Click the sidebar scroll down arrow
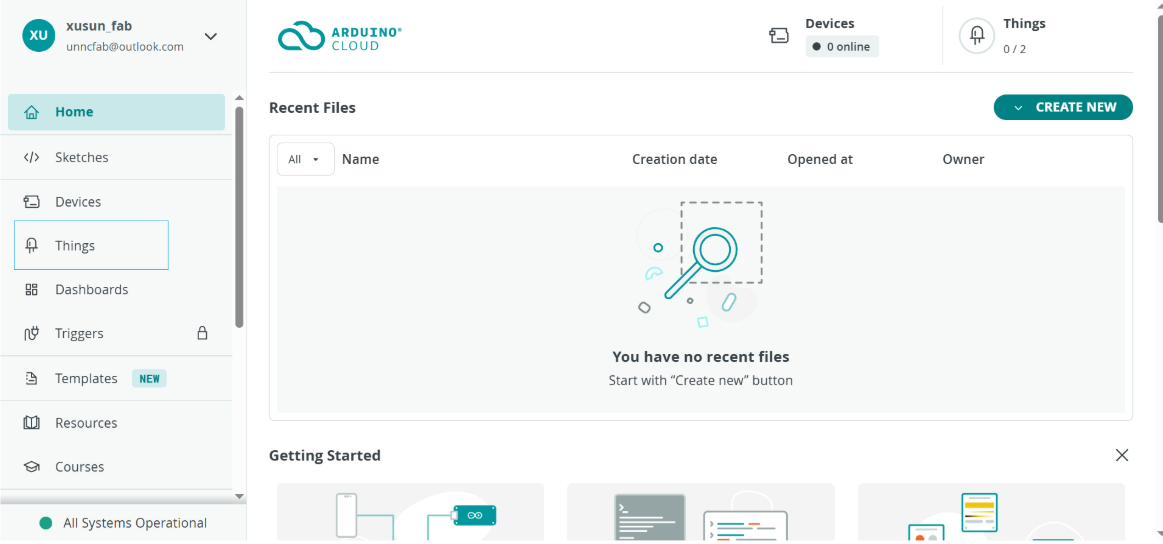This screenshot has width=1163, height=544. point(239,496)
